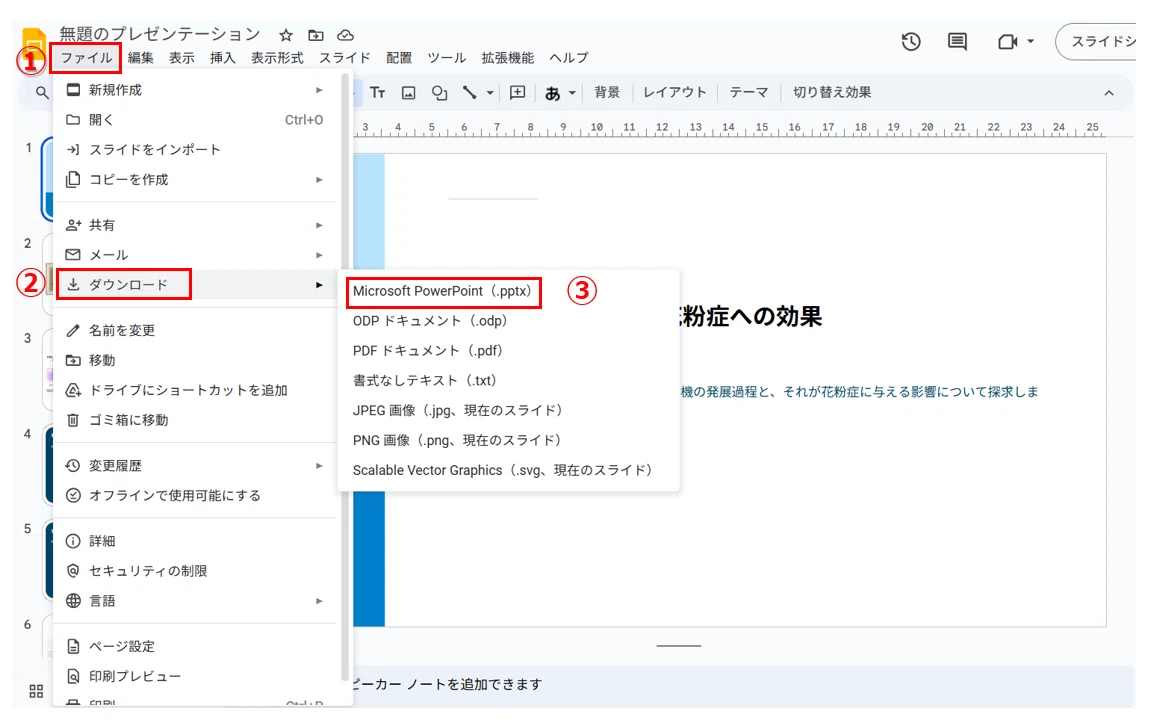Click the grid view icon at bottom left
Screen dimensions: 1169x727
[36, 691]
